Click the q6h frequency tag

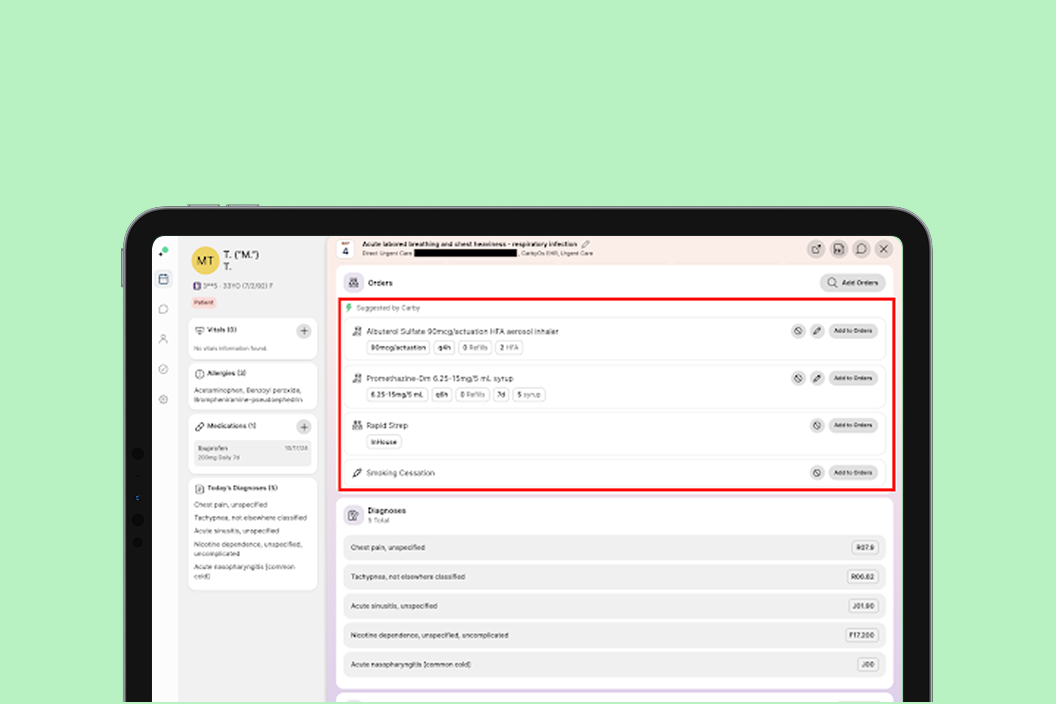coord(442,395)
